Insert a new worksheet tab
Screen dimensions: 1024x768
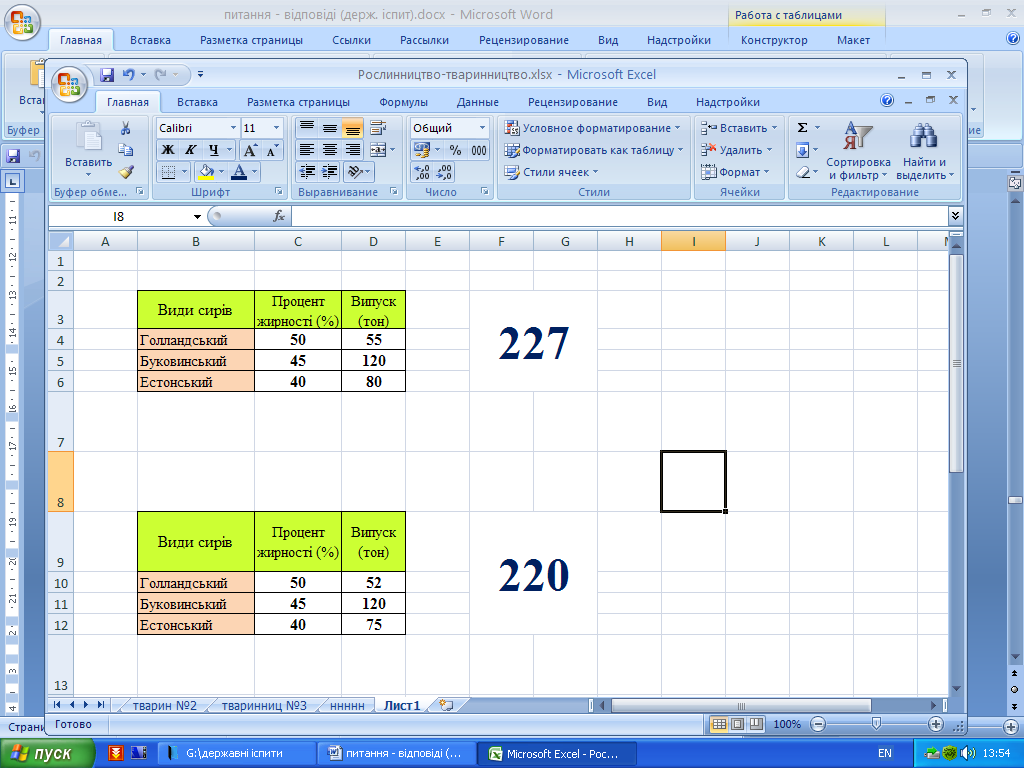[x=447, y=705]
